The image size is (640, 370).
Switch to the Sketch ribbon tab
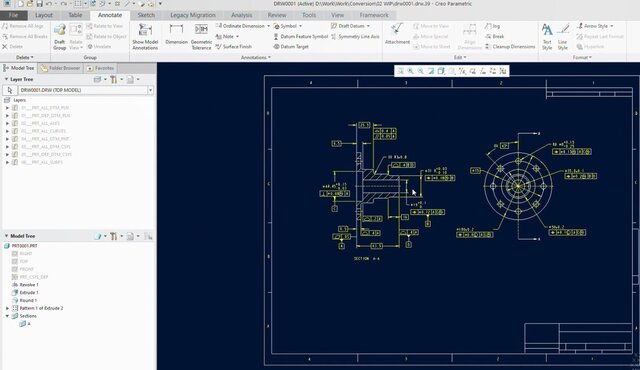point(146,15)
